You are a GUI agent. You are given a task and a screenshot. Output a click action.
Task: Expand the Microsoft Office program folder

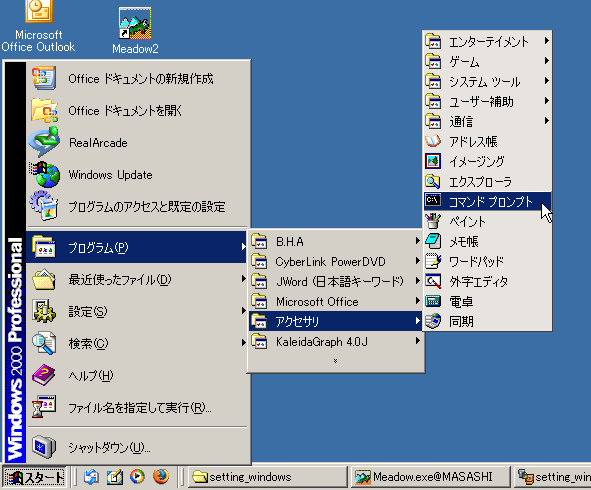335,302
